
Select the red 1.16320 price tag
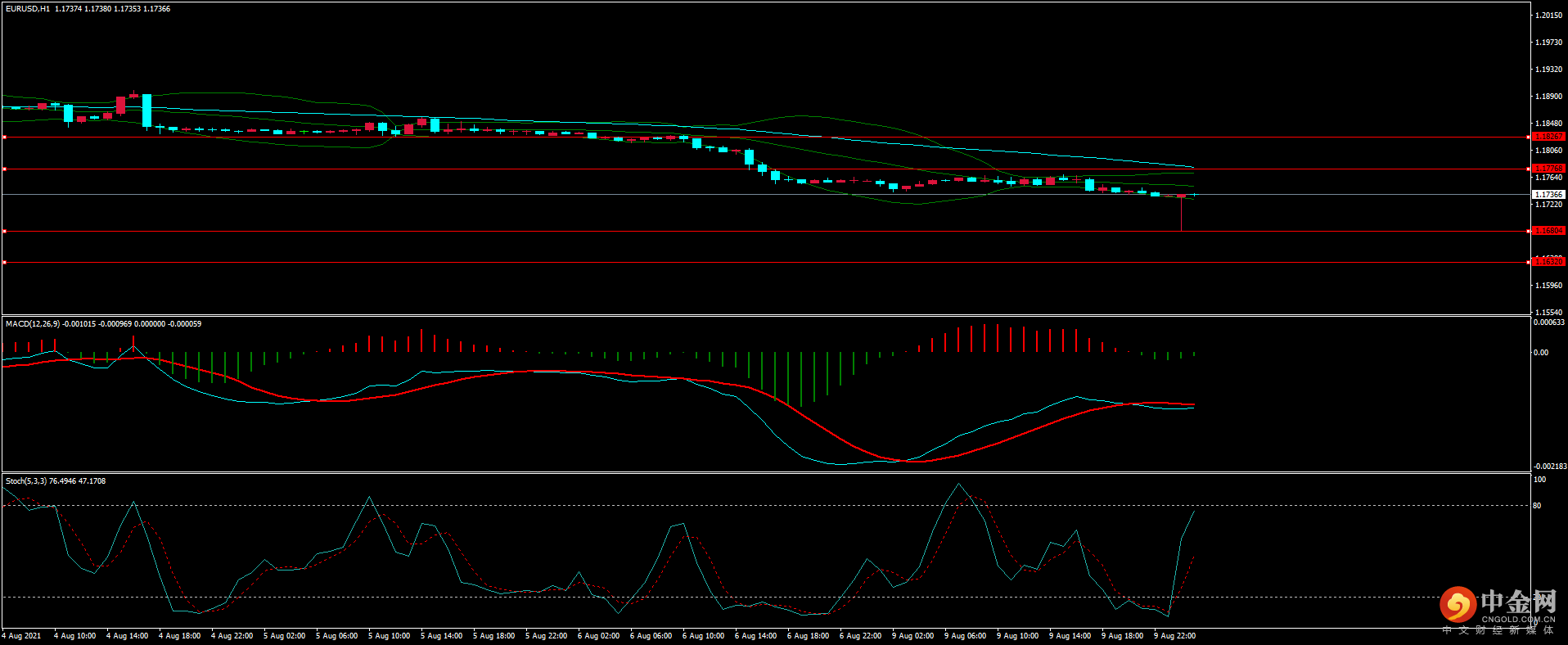coord(1548,262)
